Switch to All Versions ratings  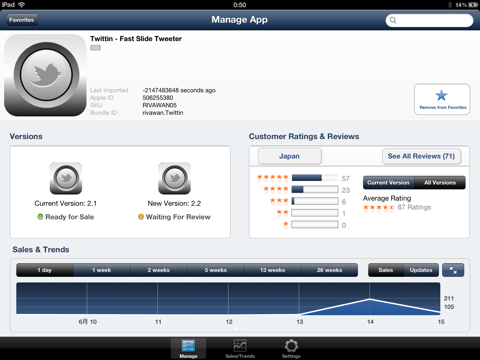[x=440, y=182]
